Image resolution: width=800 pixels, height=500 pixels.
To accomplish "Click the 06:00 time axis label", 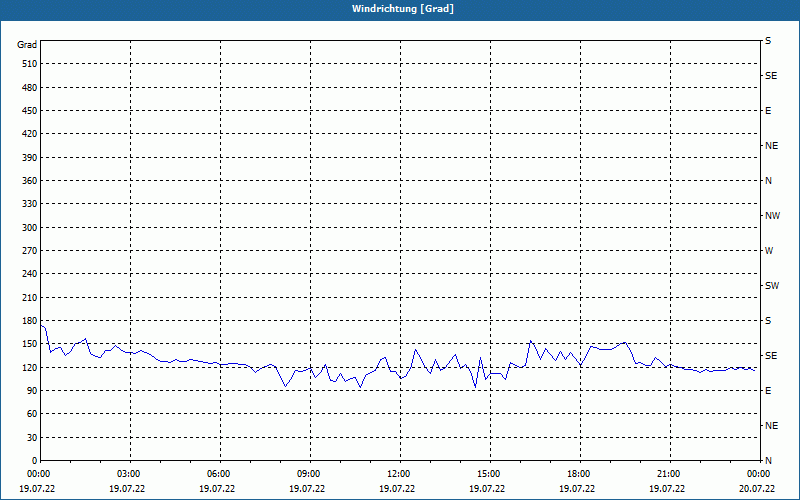I will coord(217,474).
